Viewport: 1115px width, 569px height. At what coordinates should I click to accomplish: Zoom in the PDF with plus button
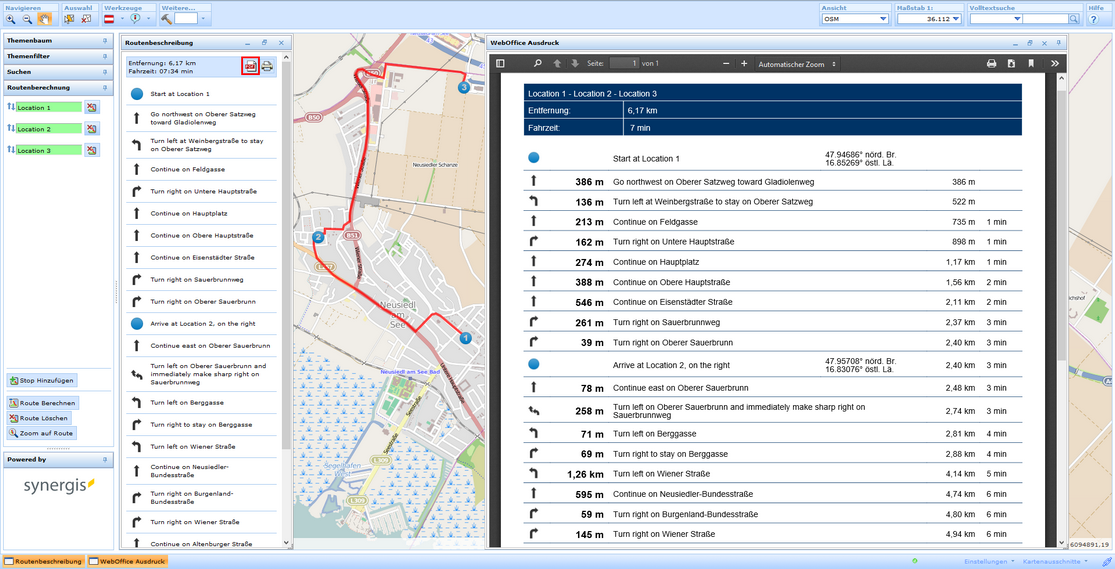[x=744, y=63]
